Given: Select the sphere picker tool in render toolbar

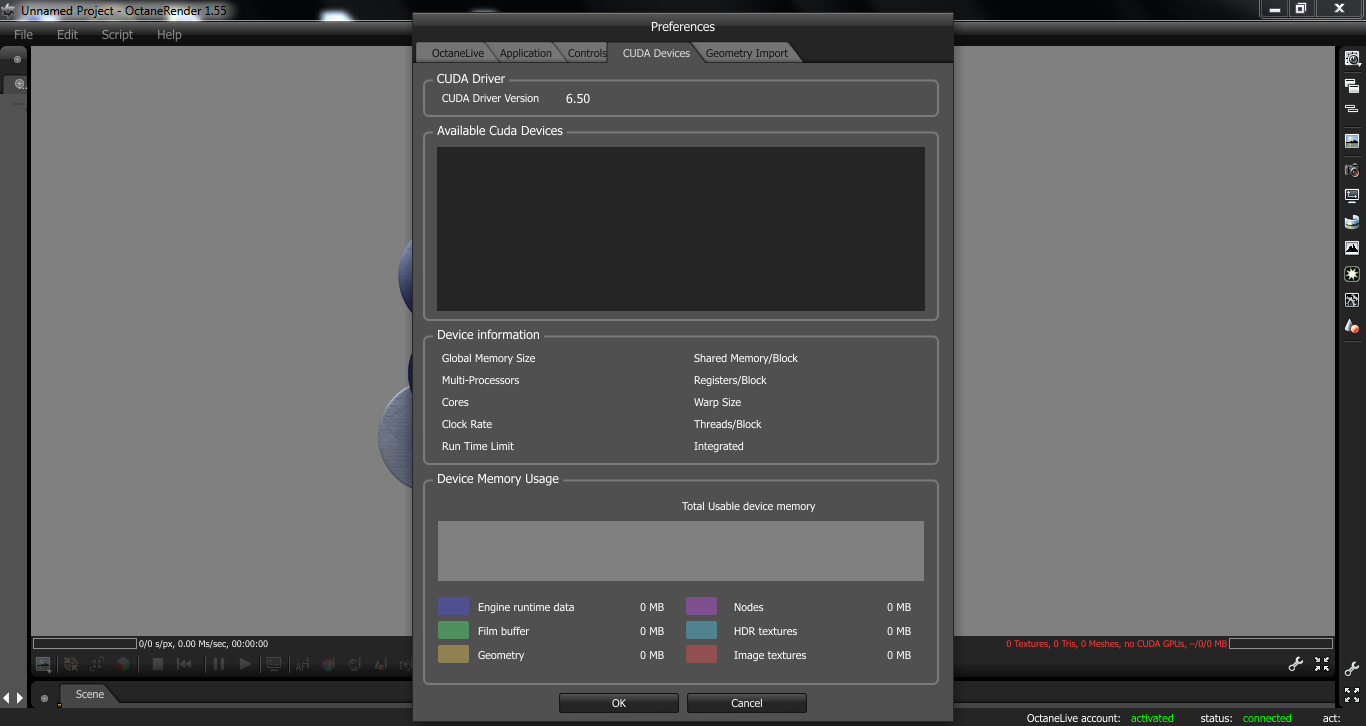Looking at the screenshot, I should [355, 664].
